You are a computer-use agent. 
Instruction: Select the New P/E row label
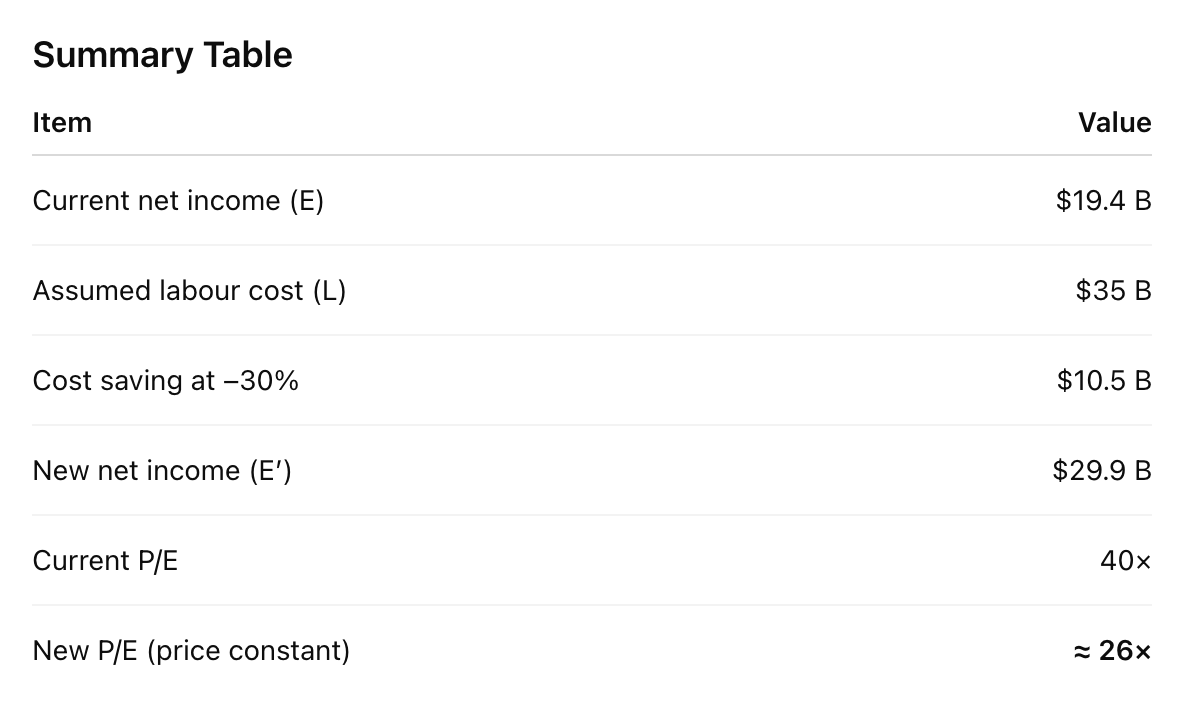86,651
